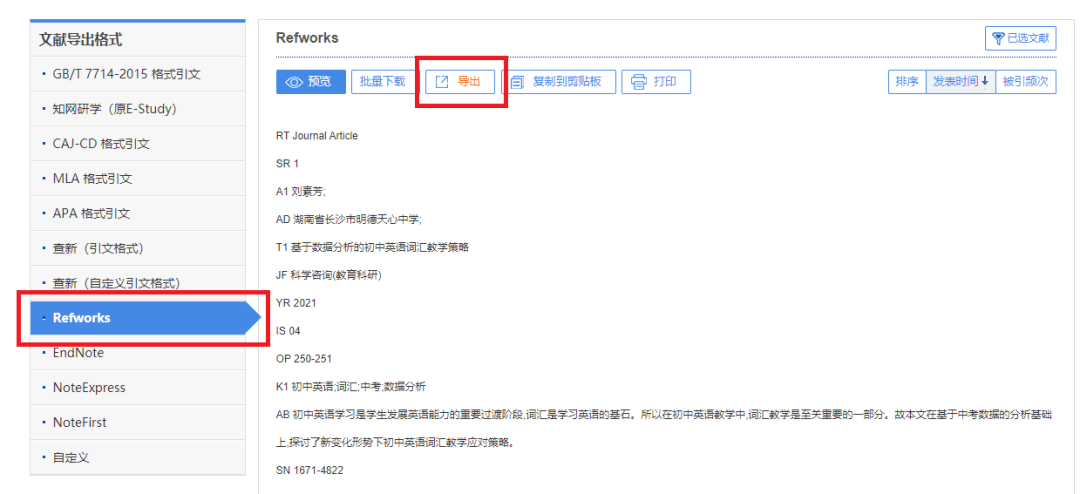
Task: Open 查新（引文格式）export format
Action: (138, 248)
